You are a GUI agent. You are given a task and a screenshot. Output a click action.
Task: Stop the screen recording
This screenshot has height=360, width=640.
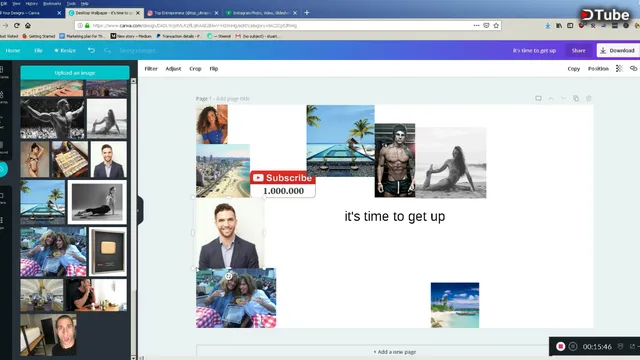560,347
